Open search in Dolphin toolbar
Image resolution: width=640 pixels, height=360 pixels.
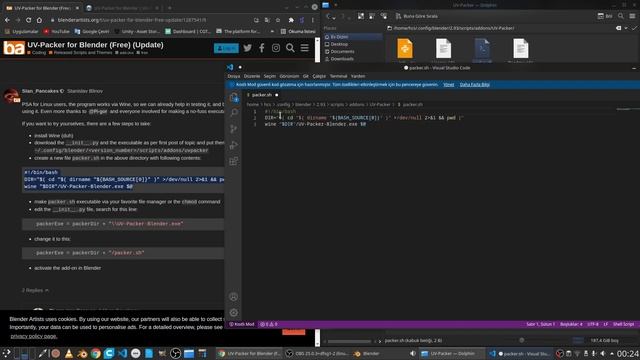pos(621,16)
